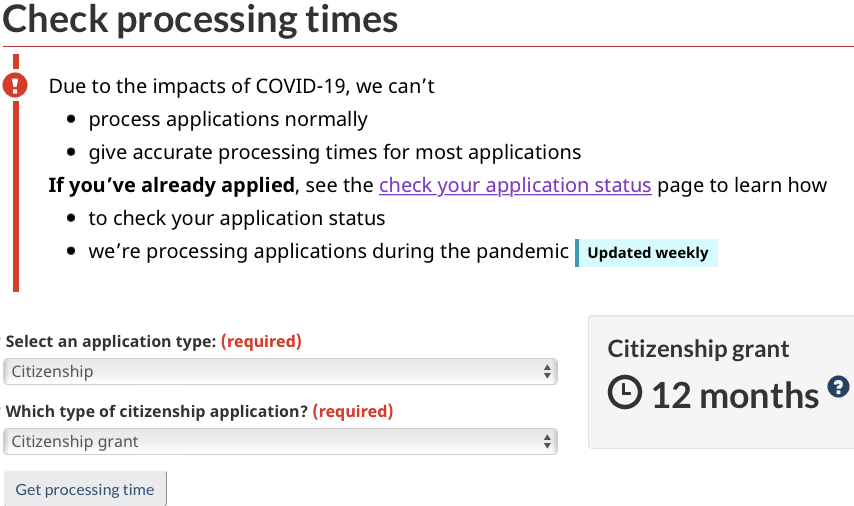Image resolution: width=854 pixels, height=506 pixels.
Task: Click the process applications normally bullet
Action: click(x=228, y=120)
